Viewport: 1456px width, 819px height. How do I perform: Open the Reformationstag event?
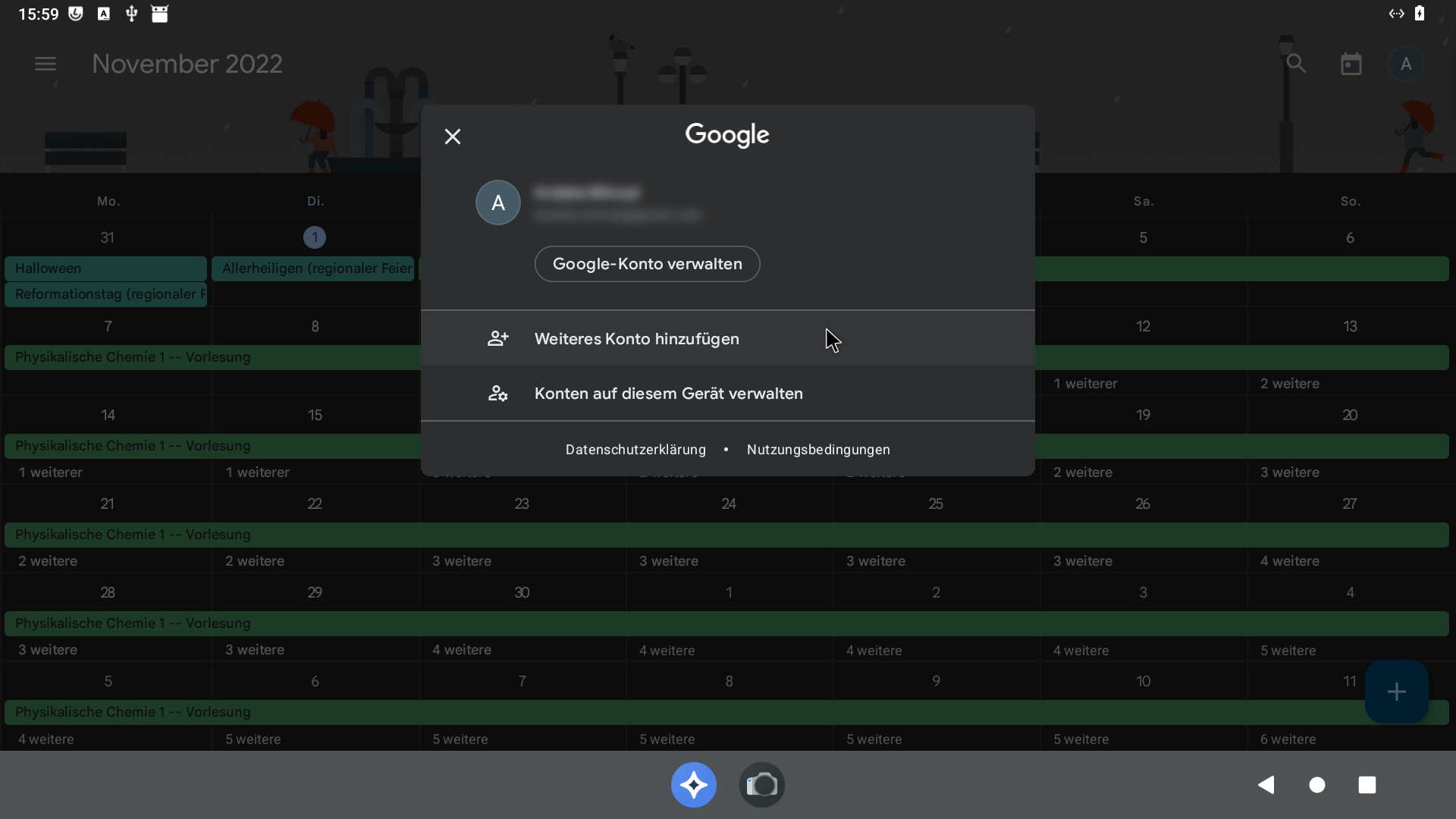pyautogui.click(x=105, y=294)
